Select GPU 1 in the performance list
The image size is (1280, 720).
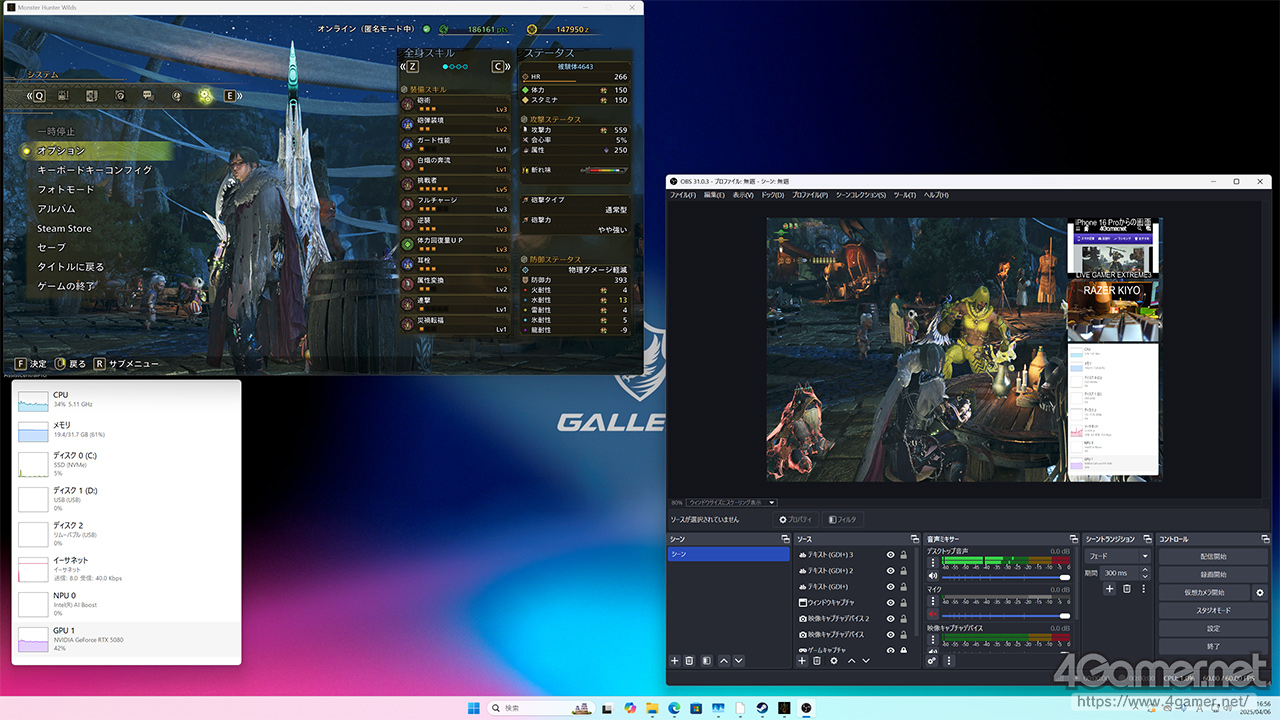click(126, 638)
